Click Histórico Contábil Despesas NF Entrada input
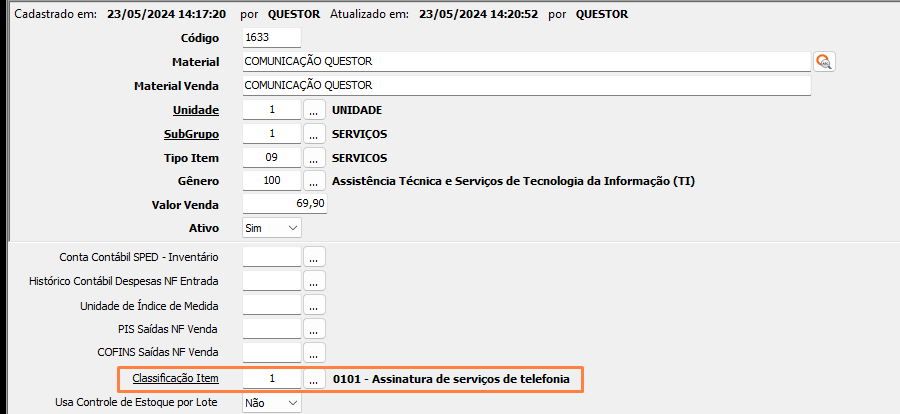Image resolution: width=900 pixels, height=414 pixels. point(271,281)
